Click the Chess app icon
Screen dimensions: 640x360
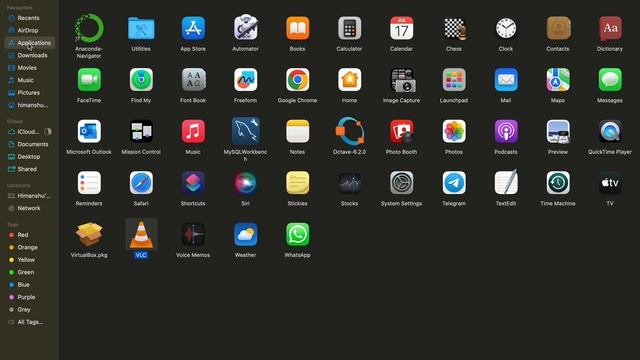click(454, 28)
